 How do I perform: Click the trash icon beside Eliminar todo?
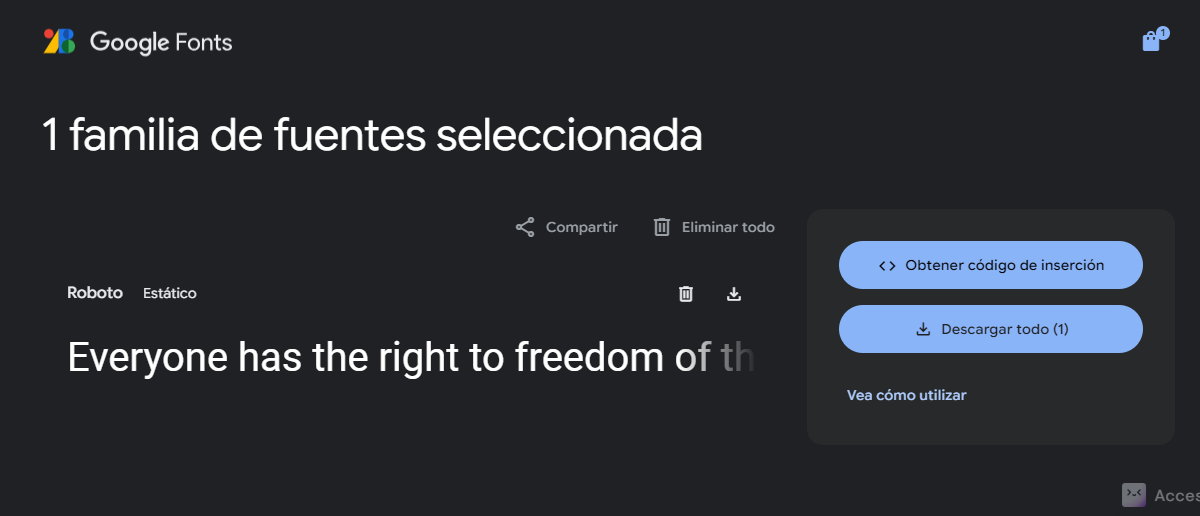click(x=662, y=227)
